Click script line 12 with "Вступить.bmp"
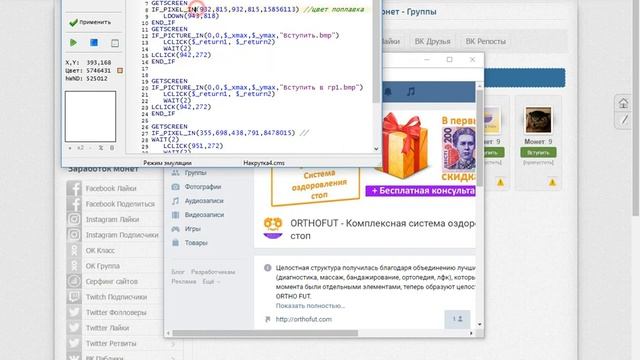 pyautogui.click(x=245, y=36)
